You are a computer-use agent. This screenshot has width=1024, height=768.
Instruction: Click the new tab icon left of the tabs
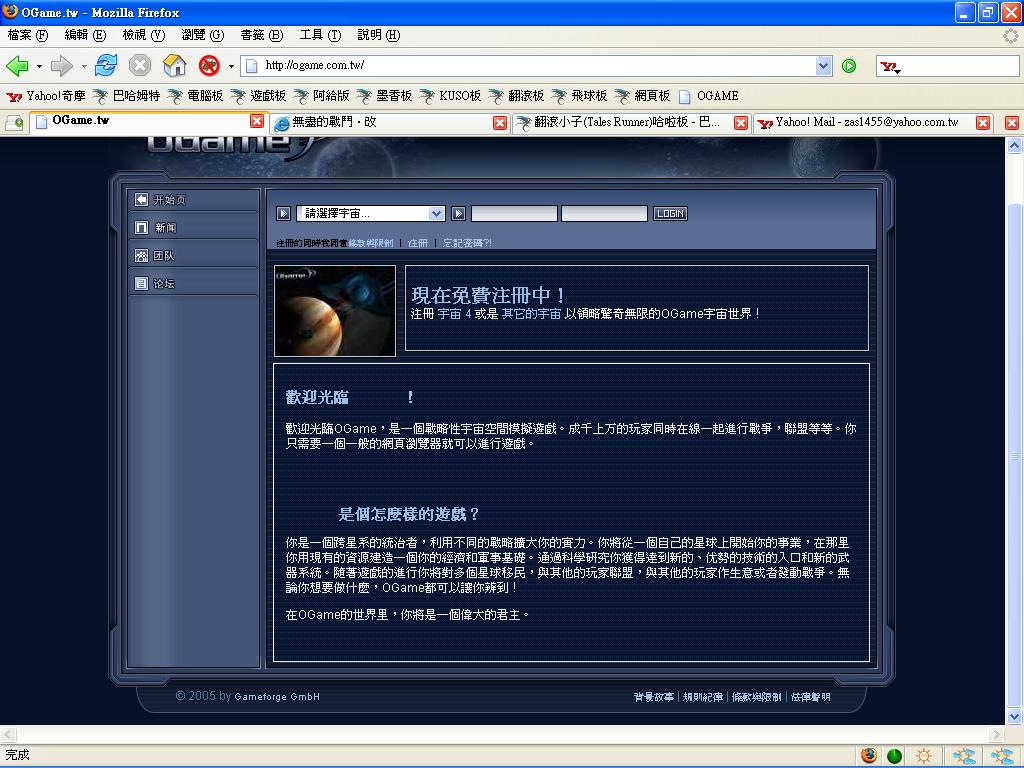(x=14, y=122)
